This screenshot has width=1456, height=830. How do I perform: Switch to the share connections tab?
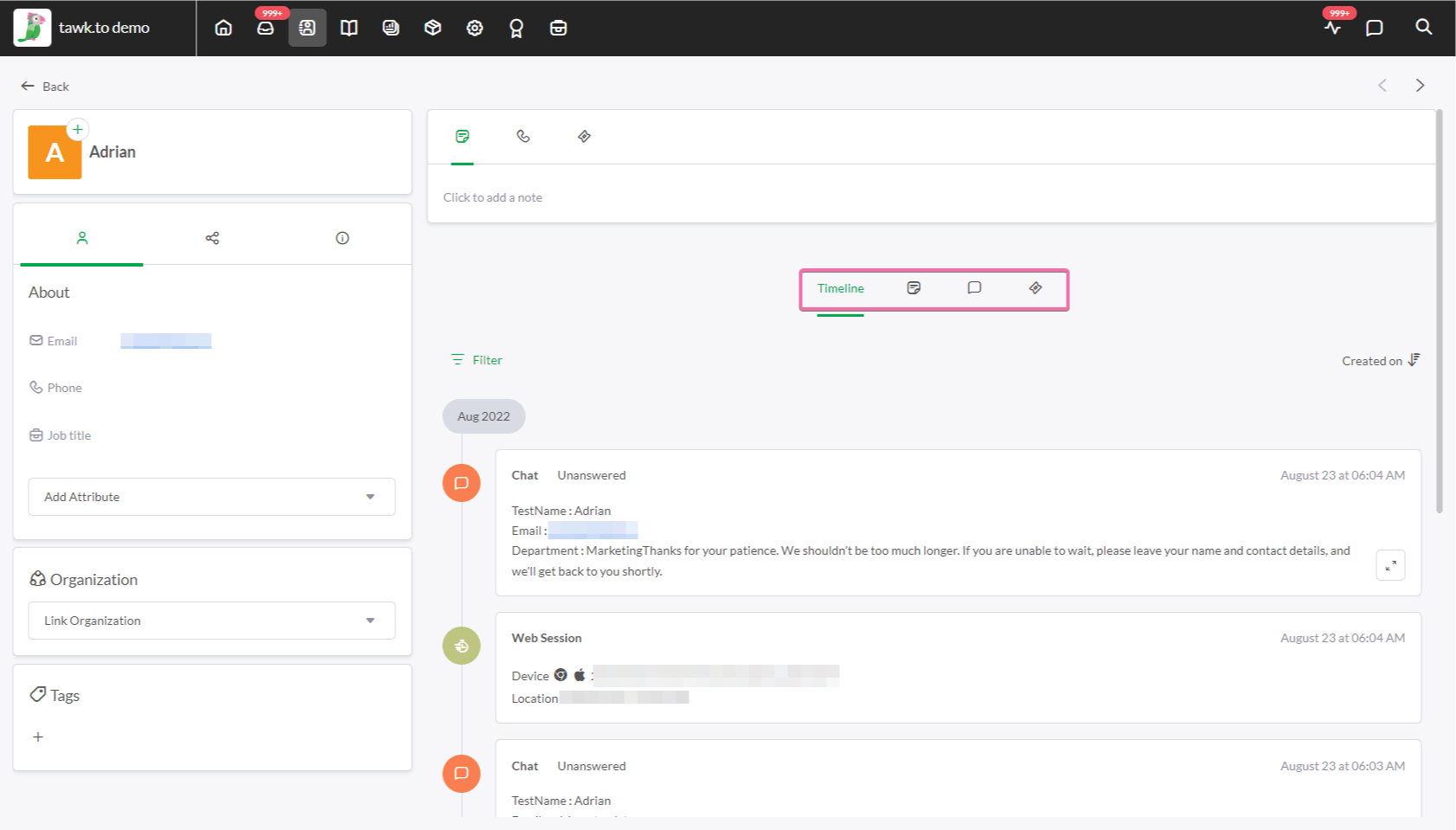pyautogui.click(x=212, y=238)
